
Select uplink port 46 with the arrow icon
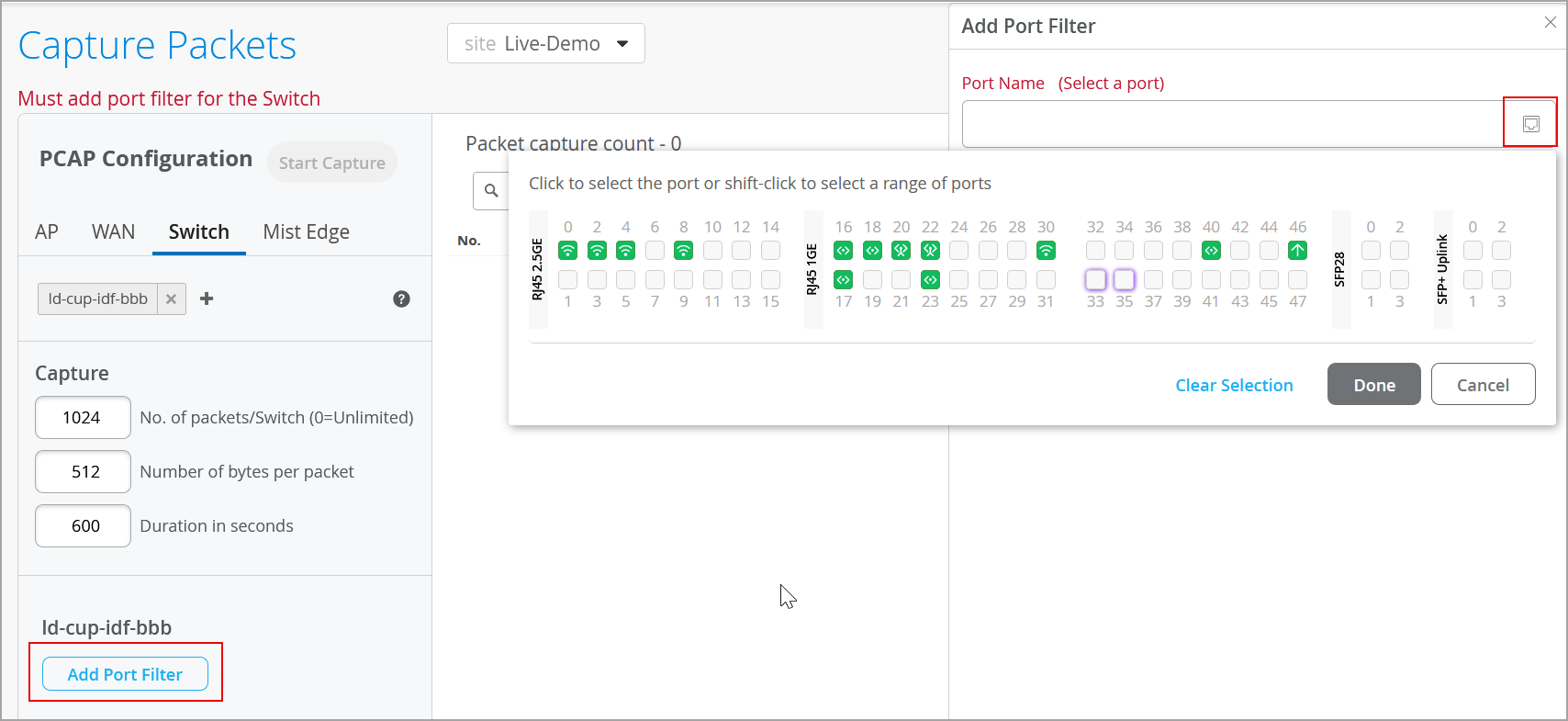(1297, 250)
